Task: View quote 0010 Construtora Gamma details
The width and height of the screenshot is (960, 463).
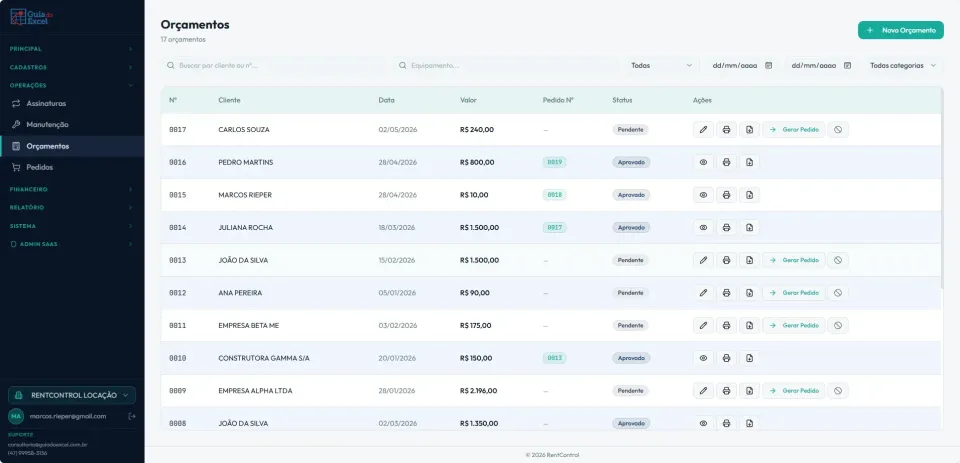Action: point(703,358)
